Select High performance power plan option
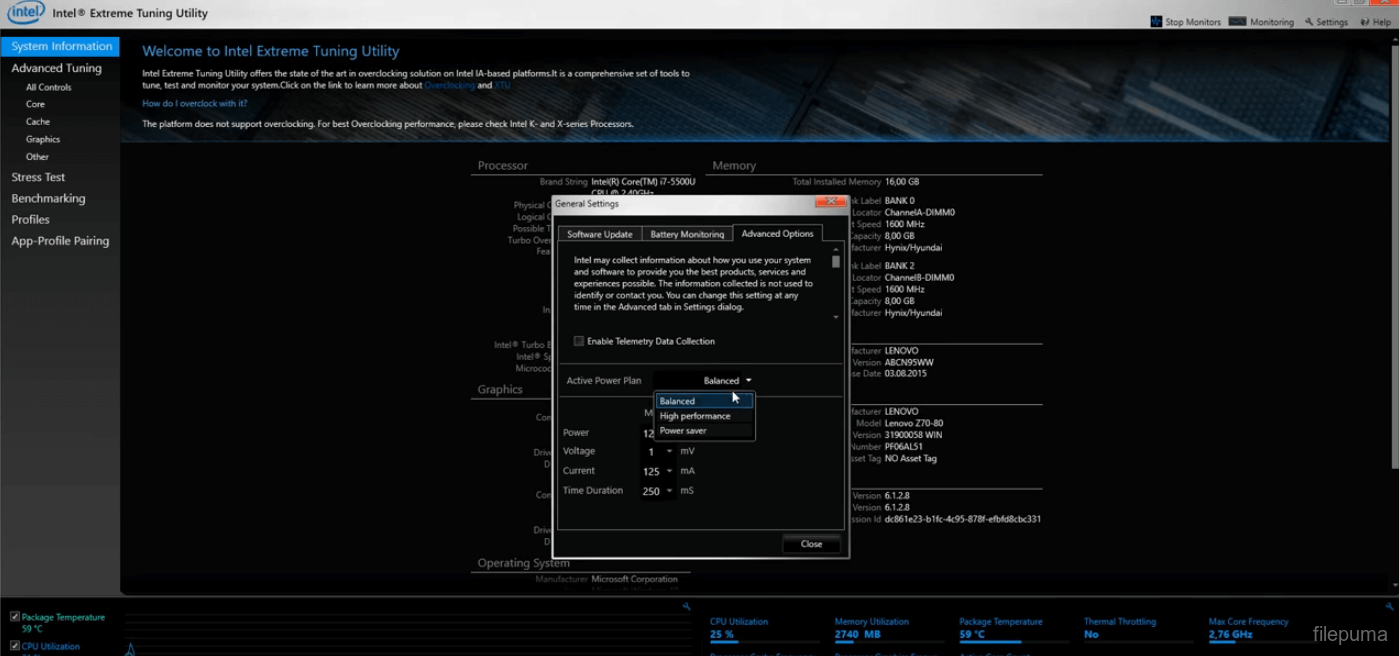The height and width of the screenshot is (656, 1399). [x=695, y=416]
